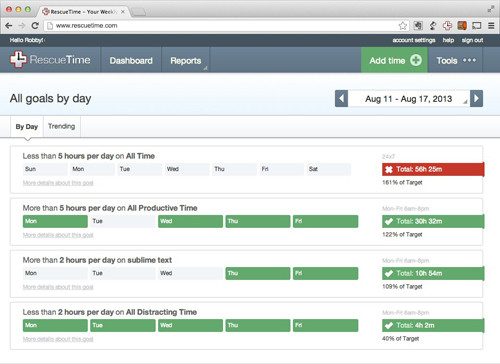Select Thu in All Time goal
Viewport: 500px width, 364px height.
234,169
